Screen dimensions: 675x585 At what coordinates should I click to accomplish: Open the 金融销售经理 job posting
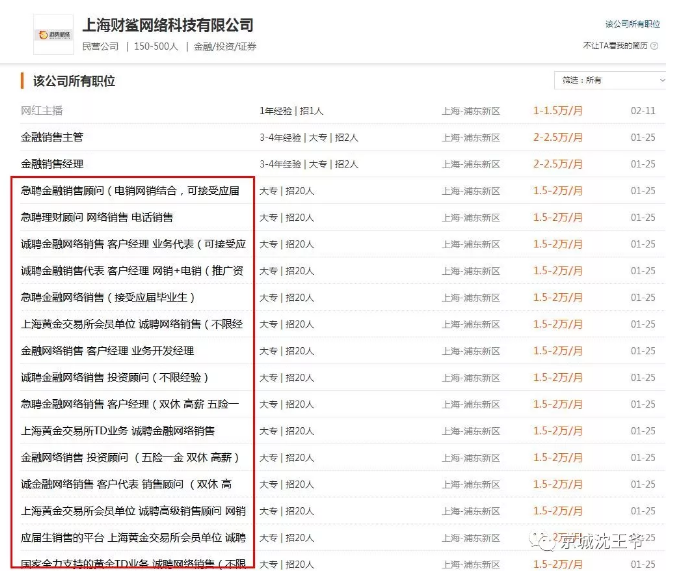52,164
